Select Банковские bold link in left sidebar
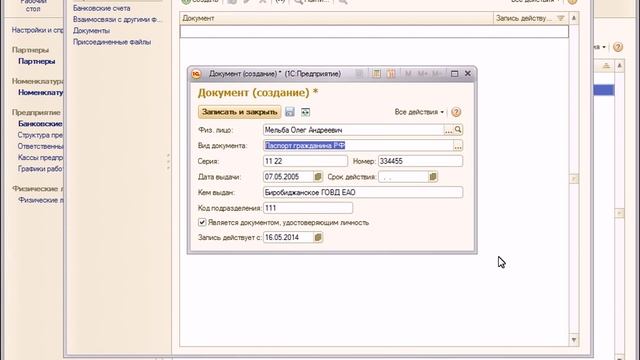 click(40, 124)
